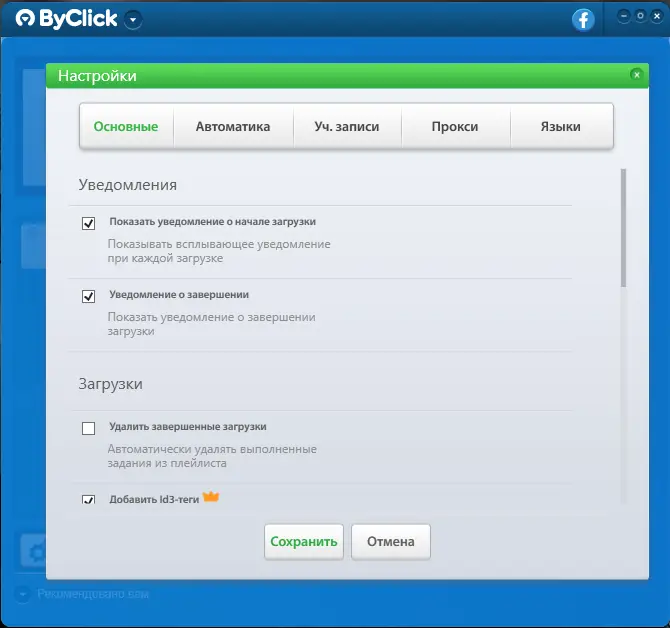Open the Прокси tab
This screenshot has height=628, width=670.
pos(455,126)
